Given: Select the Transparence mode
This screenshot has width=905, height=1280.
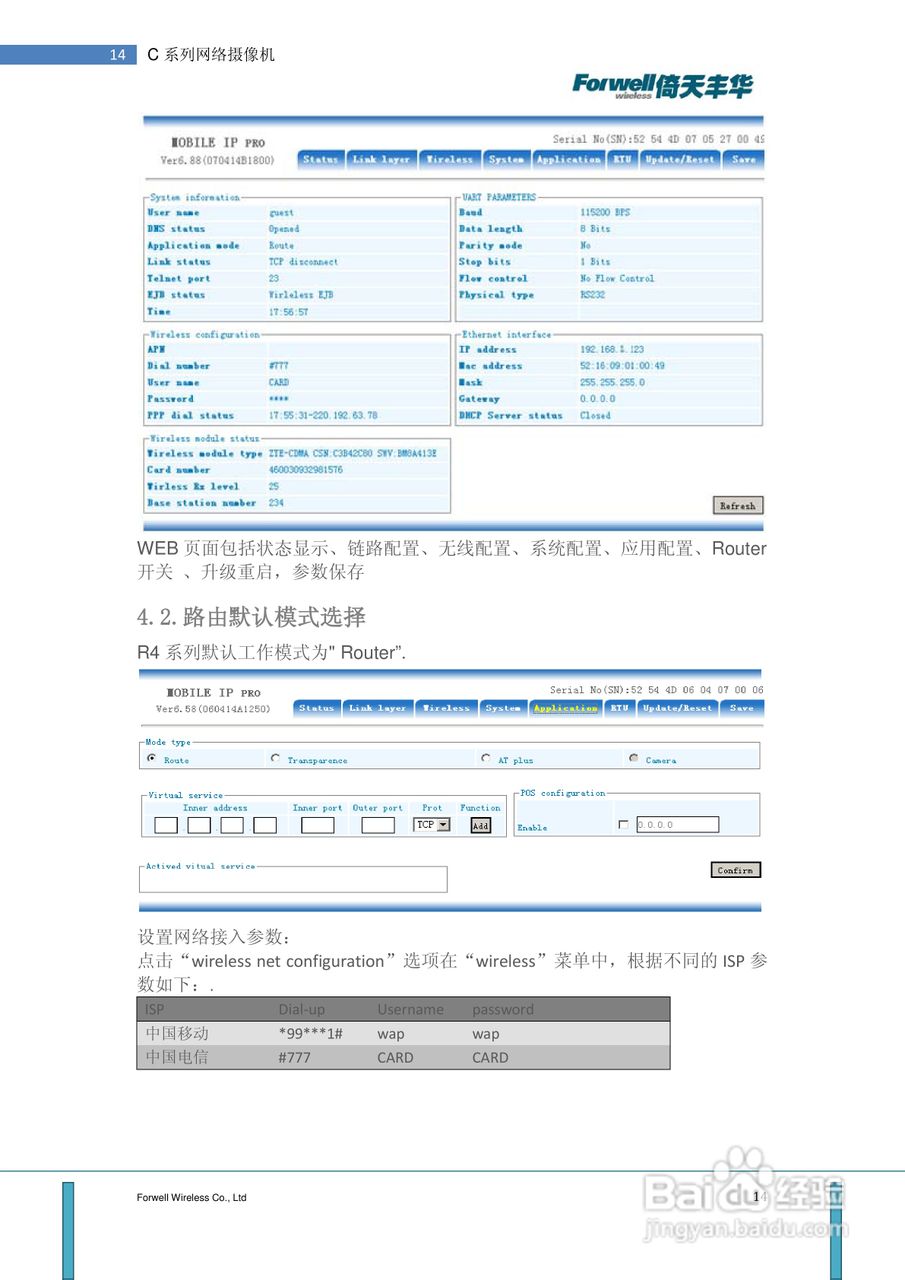Looking at the screenshot, I should (274, 761).
